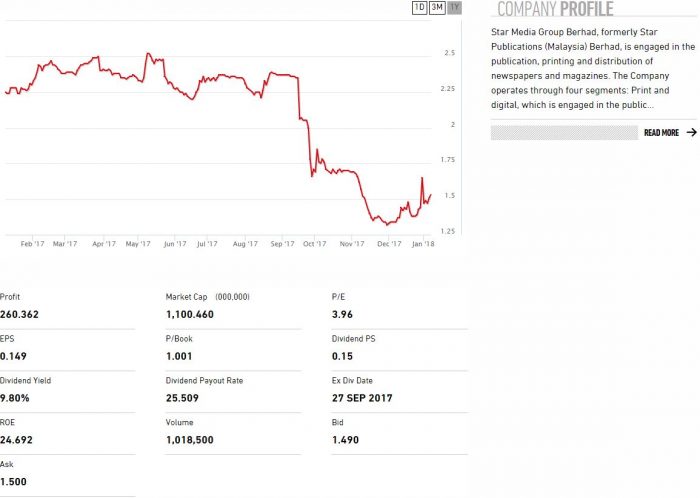Click the Jan '18 axis label
This screenshot has height=498, width=700.
point(422,243)
